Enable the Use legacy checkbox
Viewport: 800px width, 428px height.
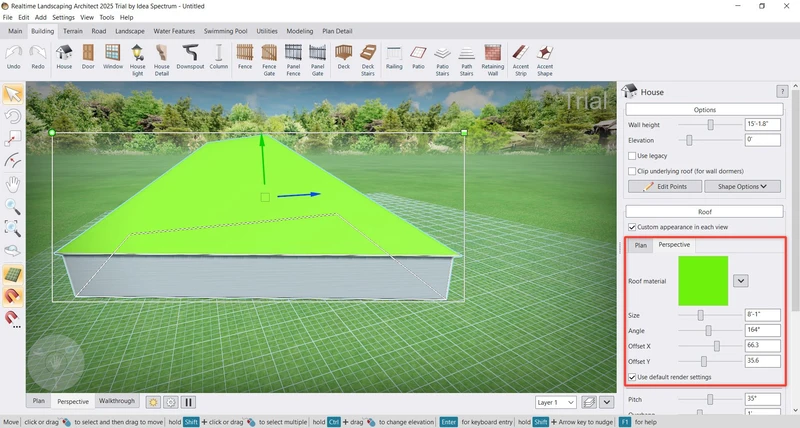point(632,156)
